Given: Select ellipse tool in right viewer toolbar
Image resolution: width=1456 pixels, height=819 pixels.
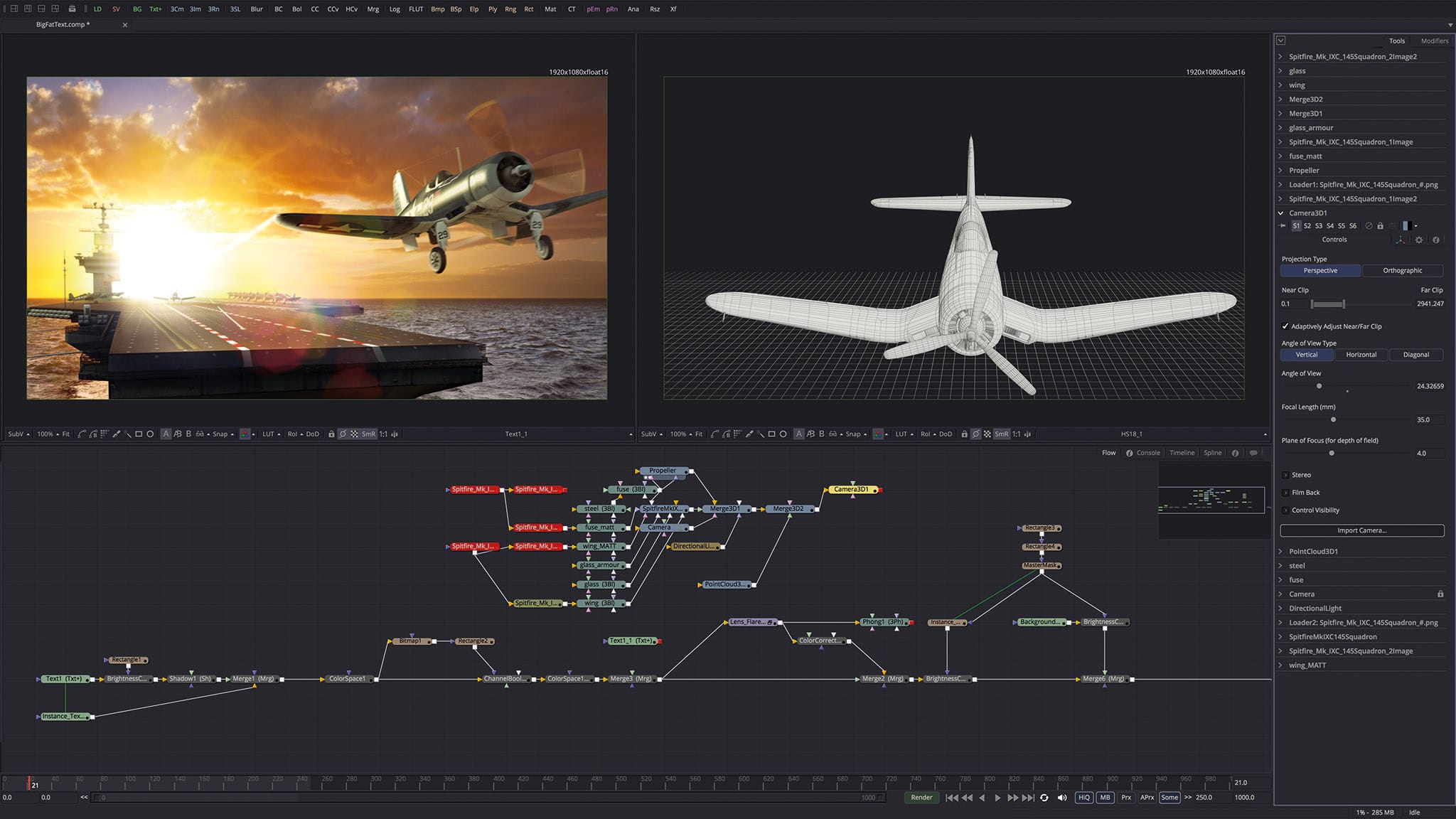Looking at the screenshot, I should click(783, 434).
